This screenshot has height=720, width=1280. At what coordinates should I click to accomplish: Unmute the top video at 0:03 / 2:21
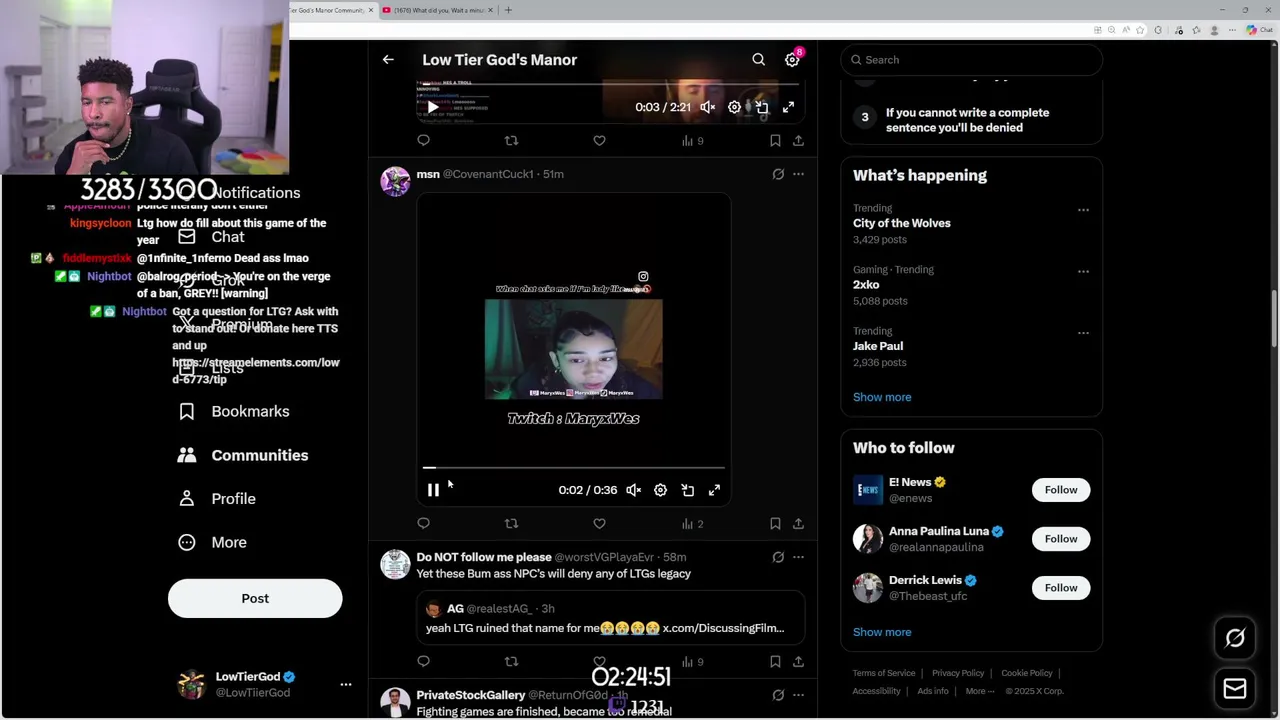pos(707,107)
